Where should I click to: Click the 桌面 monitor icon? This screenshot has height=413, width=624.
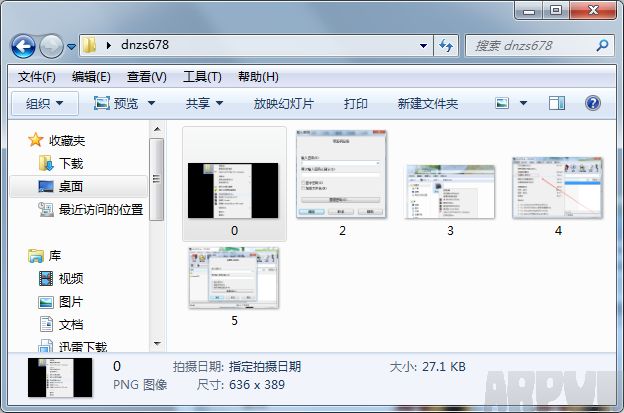(46, 186)
